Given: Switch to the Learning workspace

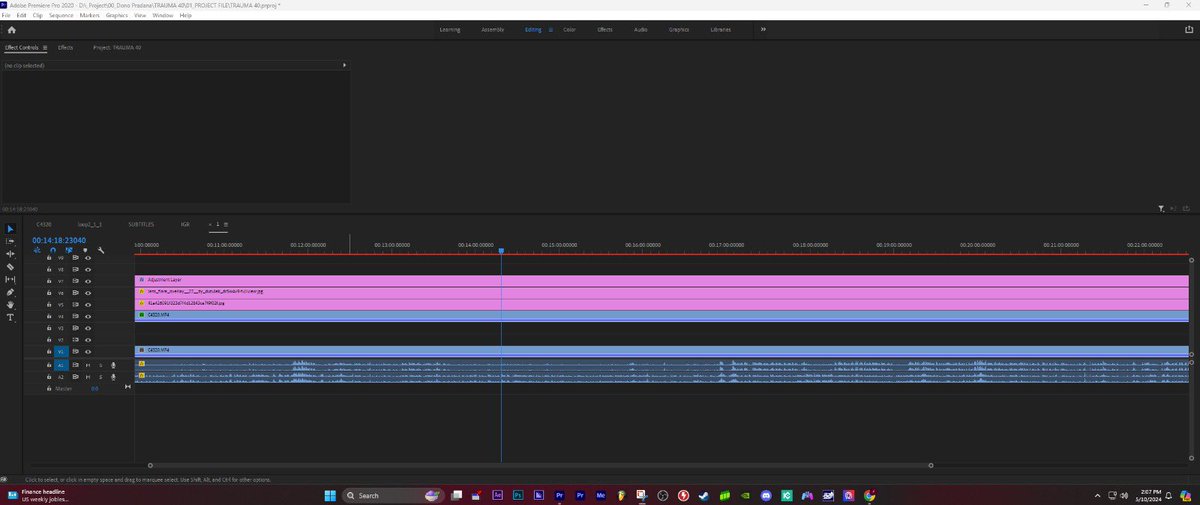Looking at the screenshot, I should coord(450,30).
